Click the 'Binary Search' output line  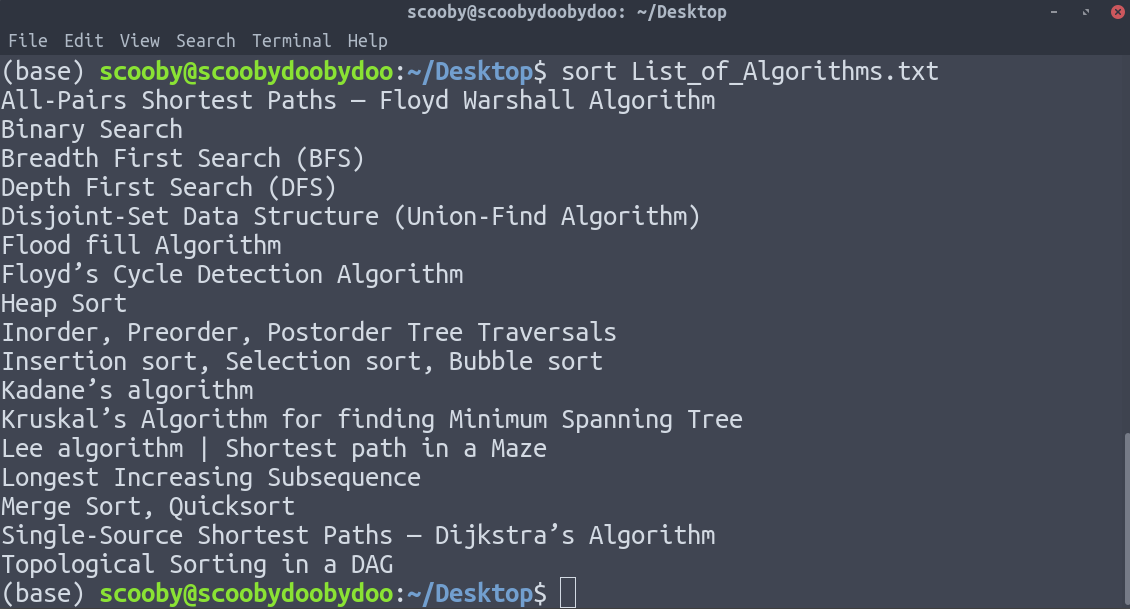[x=92, y=130]
